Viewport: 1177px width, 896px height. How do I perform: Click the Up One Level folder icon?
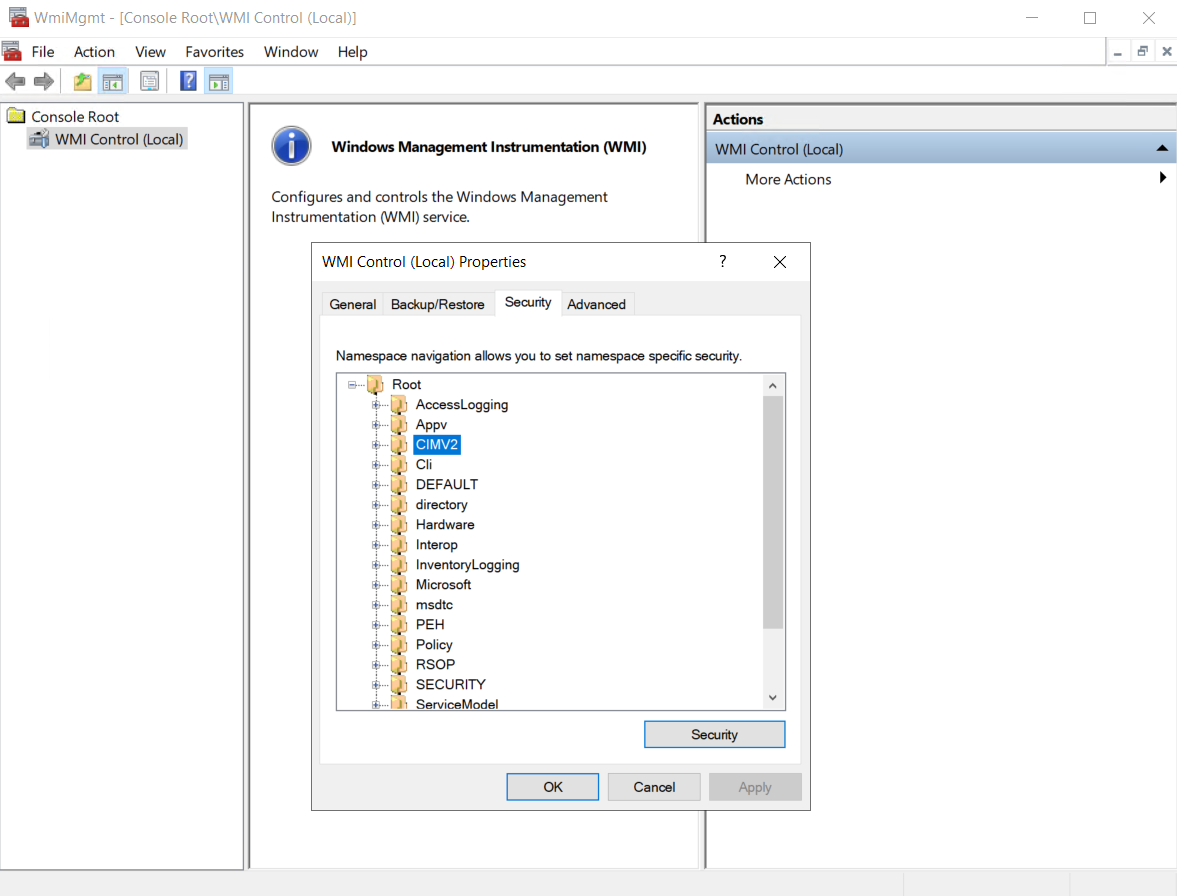[83, 81]
